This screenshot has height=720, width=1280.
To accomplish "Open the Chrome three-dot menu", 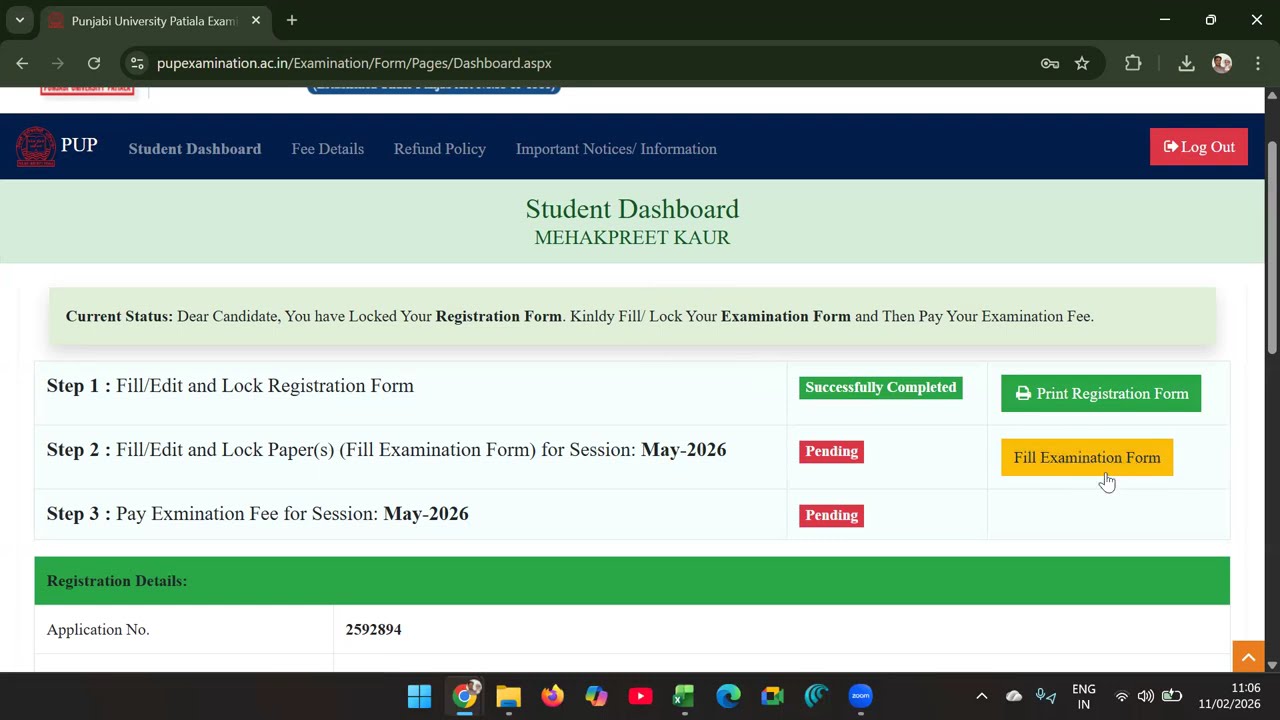I will 1258,63.
